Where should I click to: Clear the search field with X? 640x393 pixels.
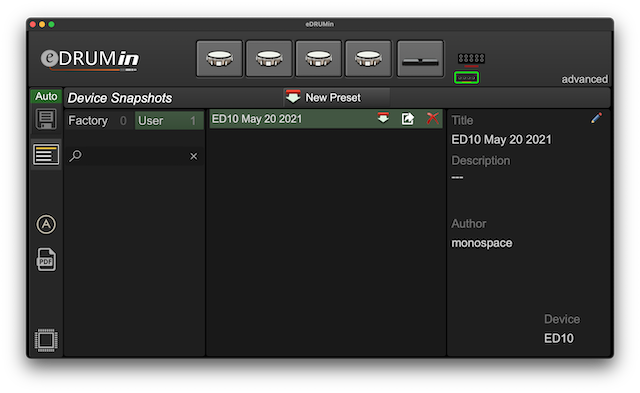tap(193, 156)
